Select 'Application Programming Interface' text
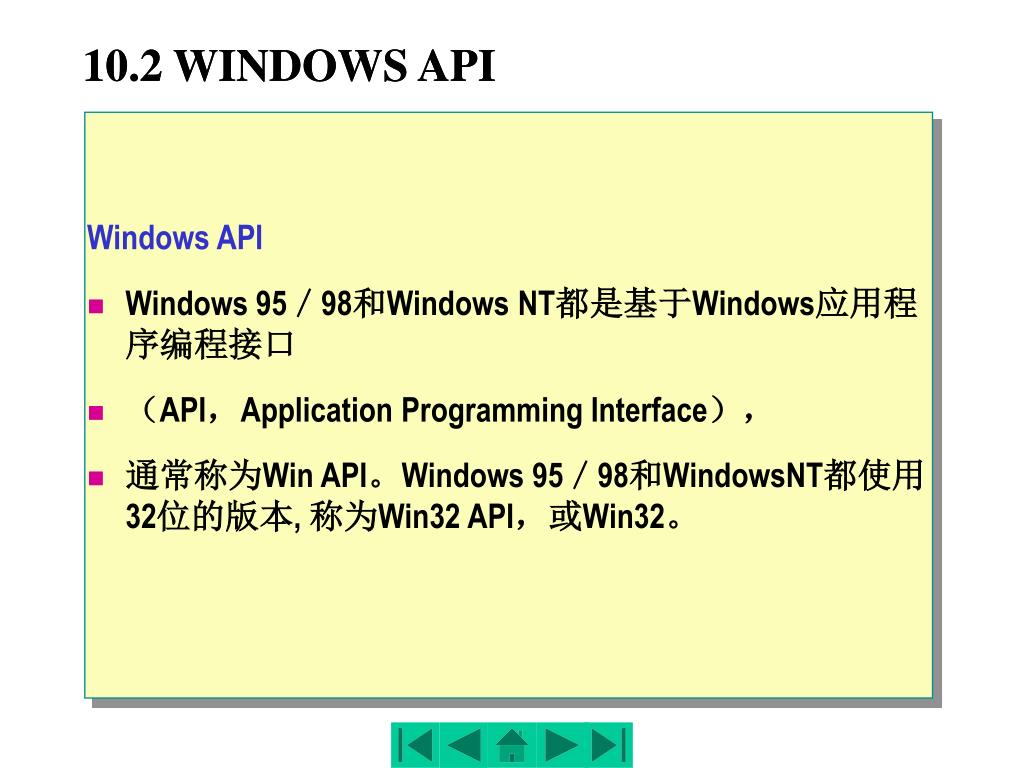 point(474,411)
